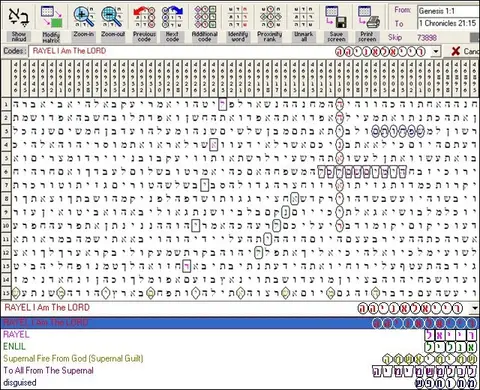Click the Zoom-out magnifier icon
Screen dimensions: 480x390
pos(112,17)
